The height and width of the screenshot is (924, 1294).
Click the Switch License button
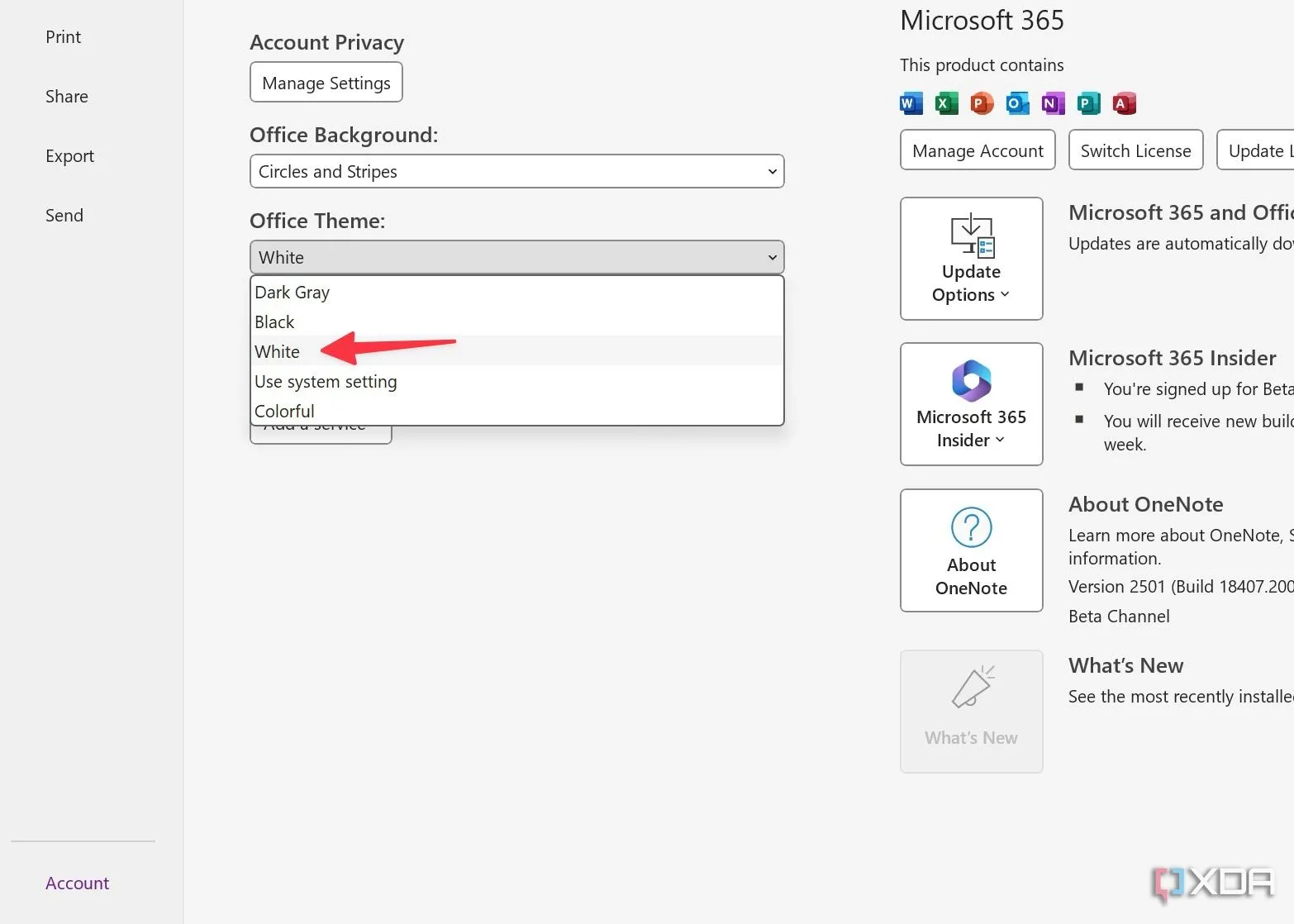tap(1135, 150)
